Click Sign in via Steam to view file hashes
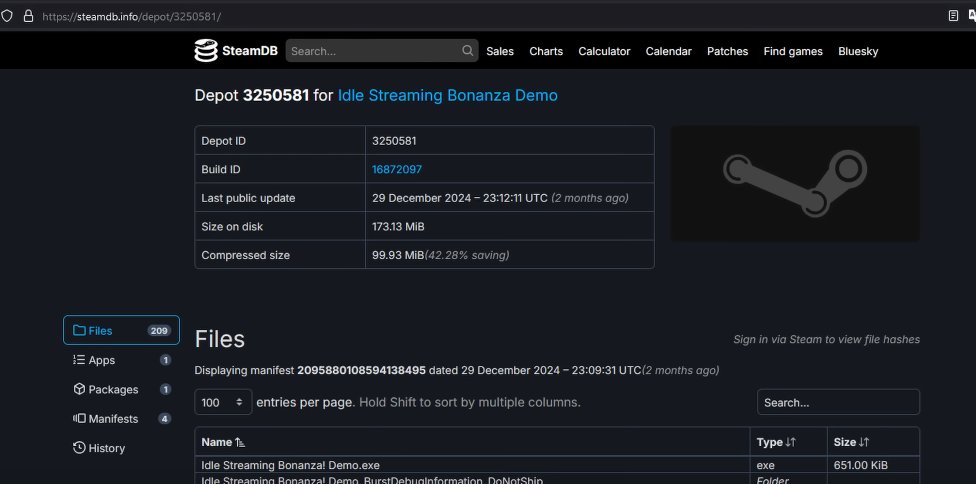The width and height of the screenshot is (976, 484). coord(826,339)
